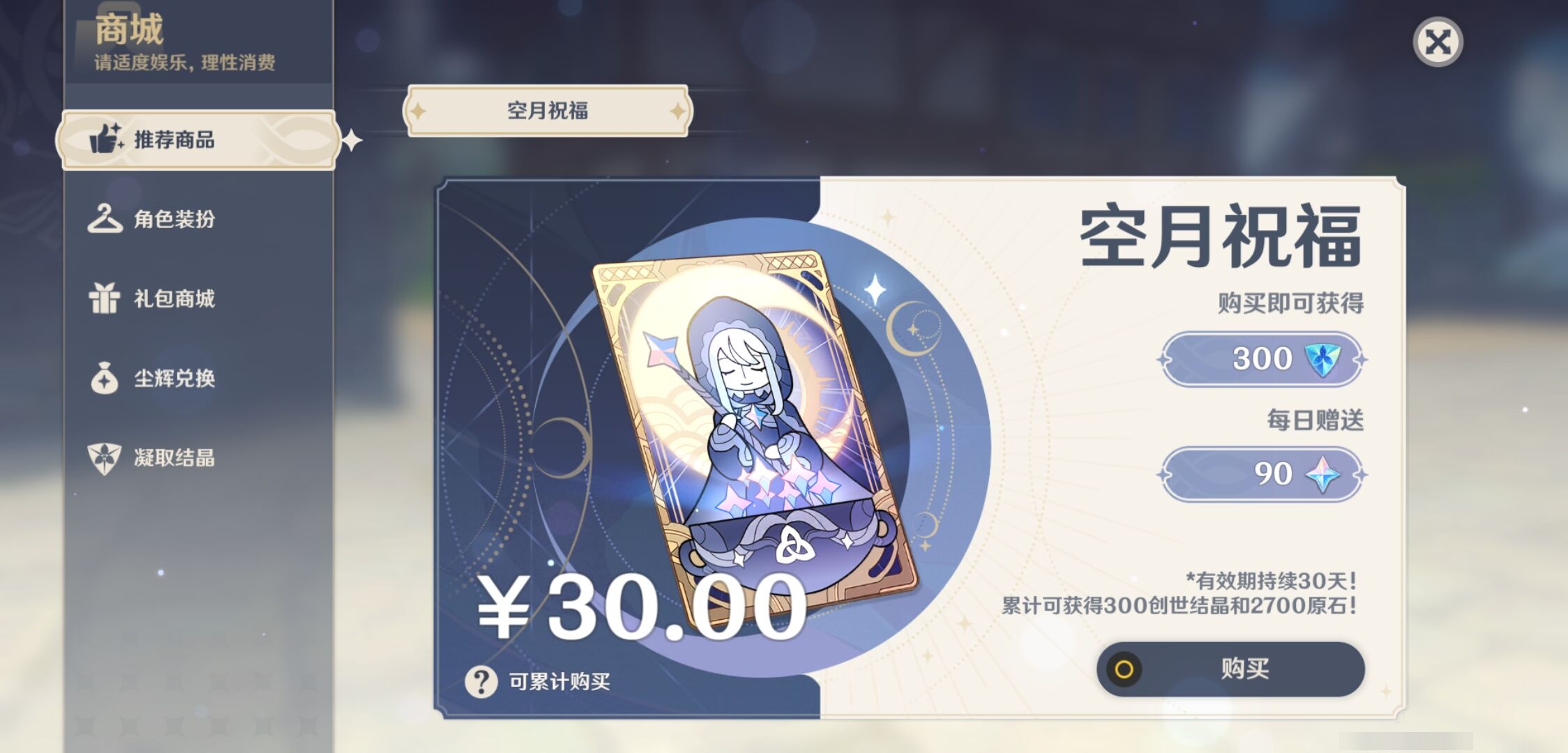This screenshot has height=753, width=1568.
Task: Click the crystal shield icon for 凝取结晶
Action: pos(105,458)
